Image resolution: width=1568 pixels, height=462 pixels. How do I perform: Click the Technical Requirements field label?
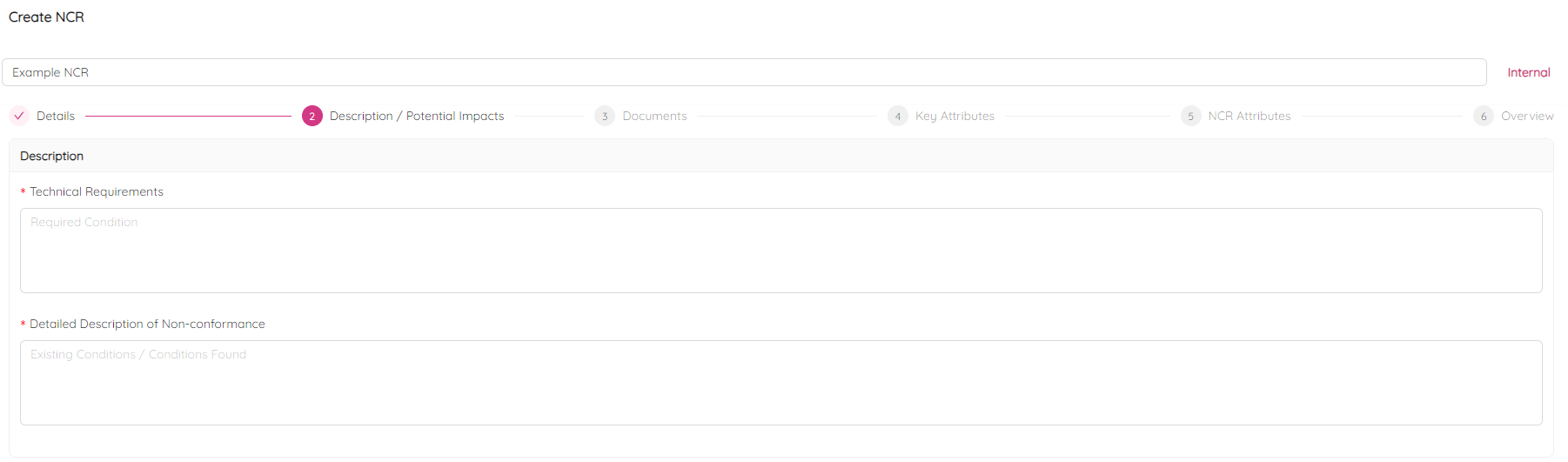tap(97, 191)
